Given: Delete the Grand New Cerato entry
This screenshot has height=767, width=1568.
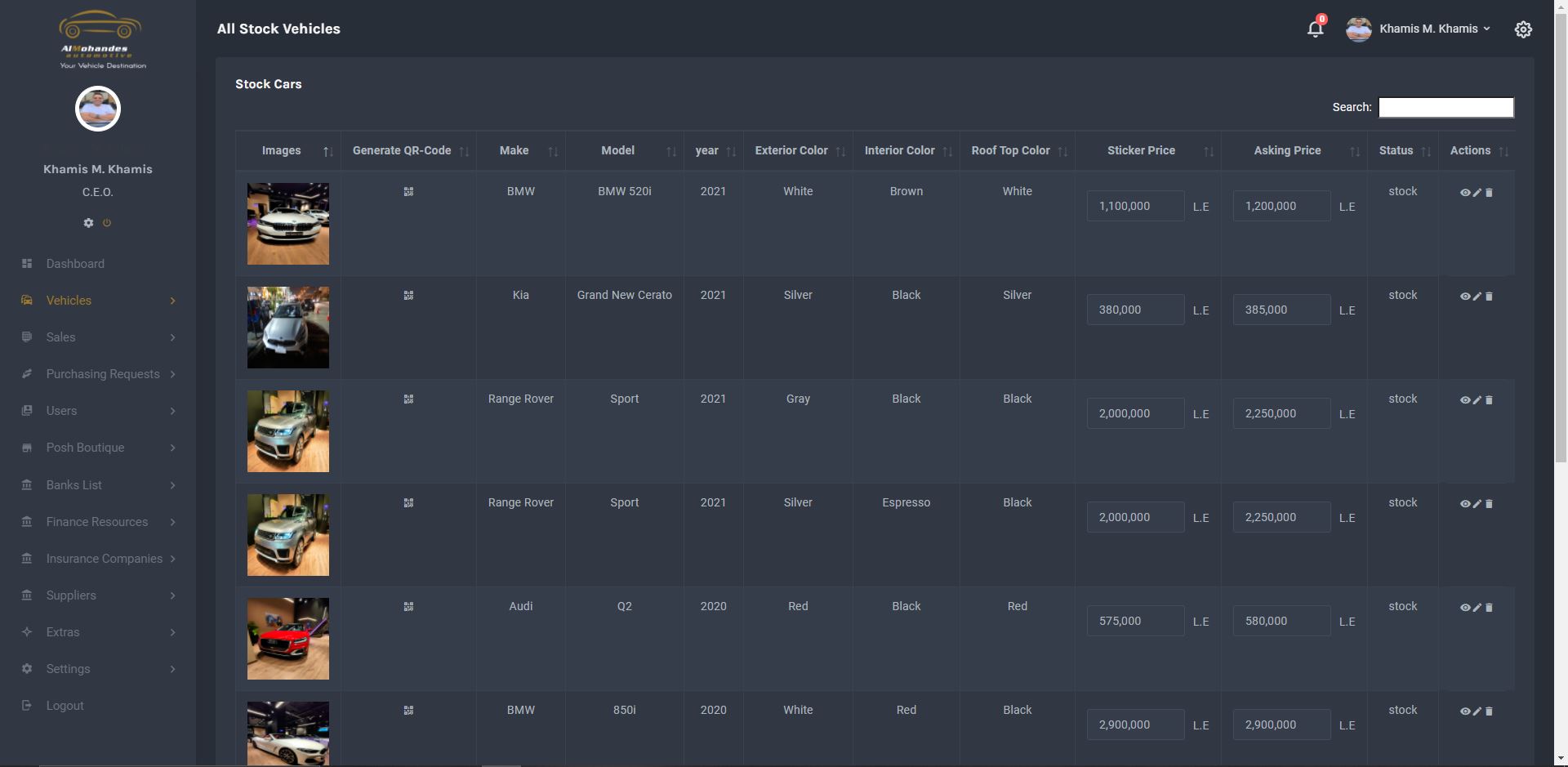Looking at the screenshot, I should [1489, 297].
